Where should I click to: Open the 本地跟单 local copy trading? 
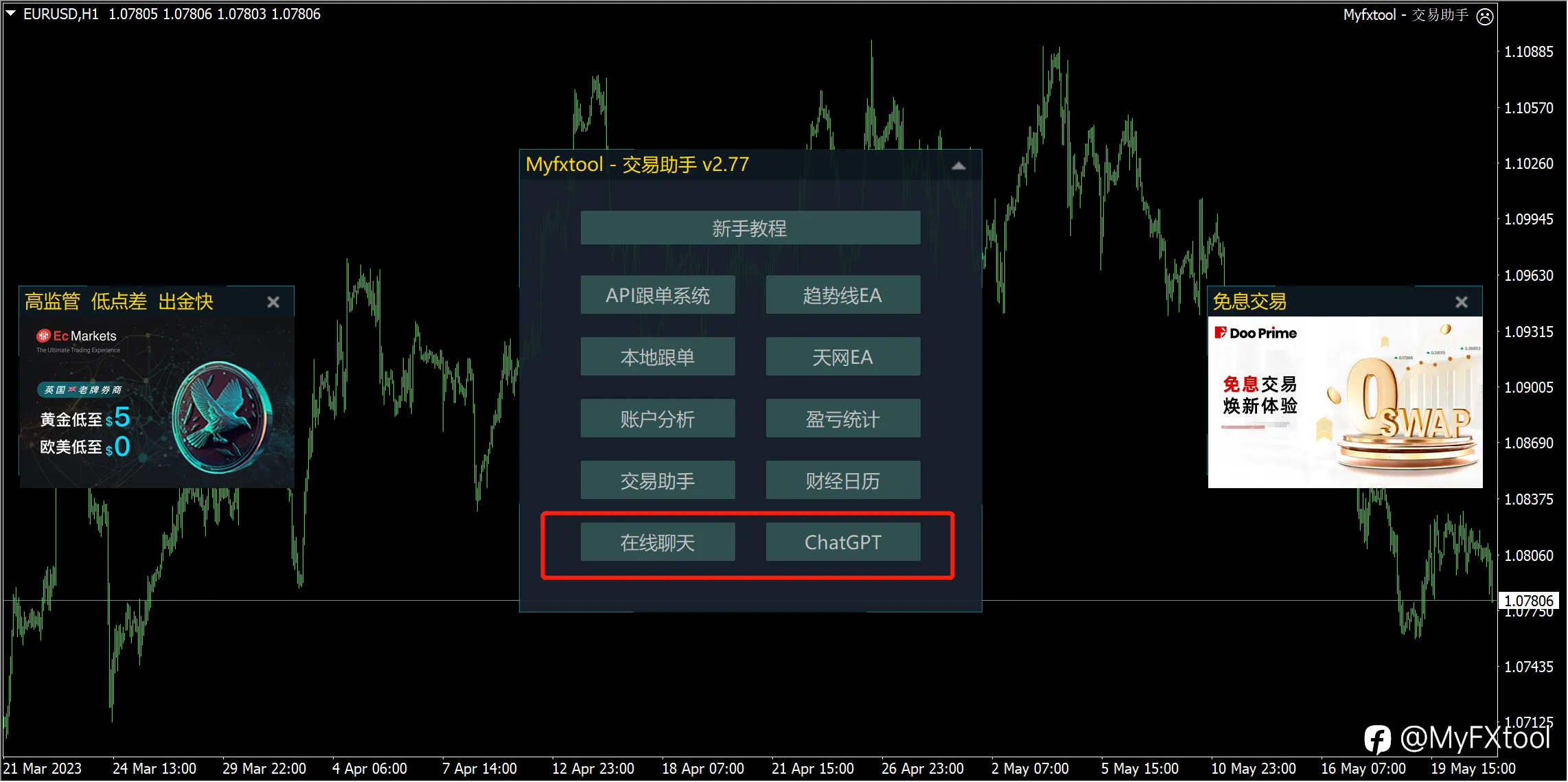[x=658, y=357]
